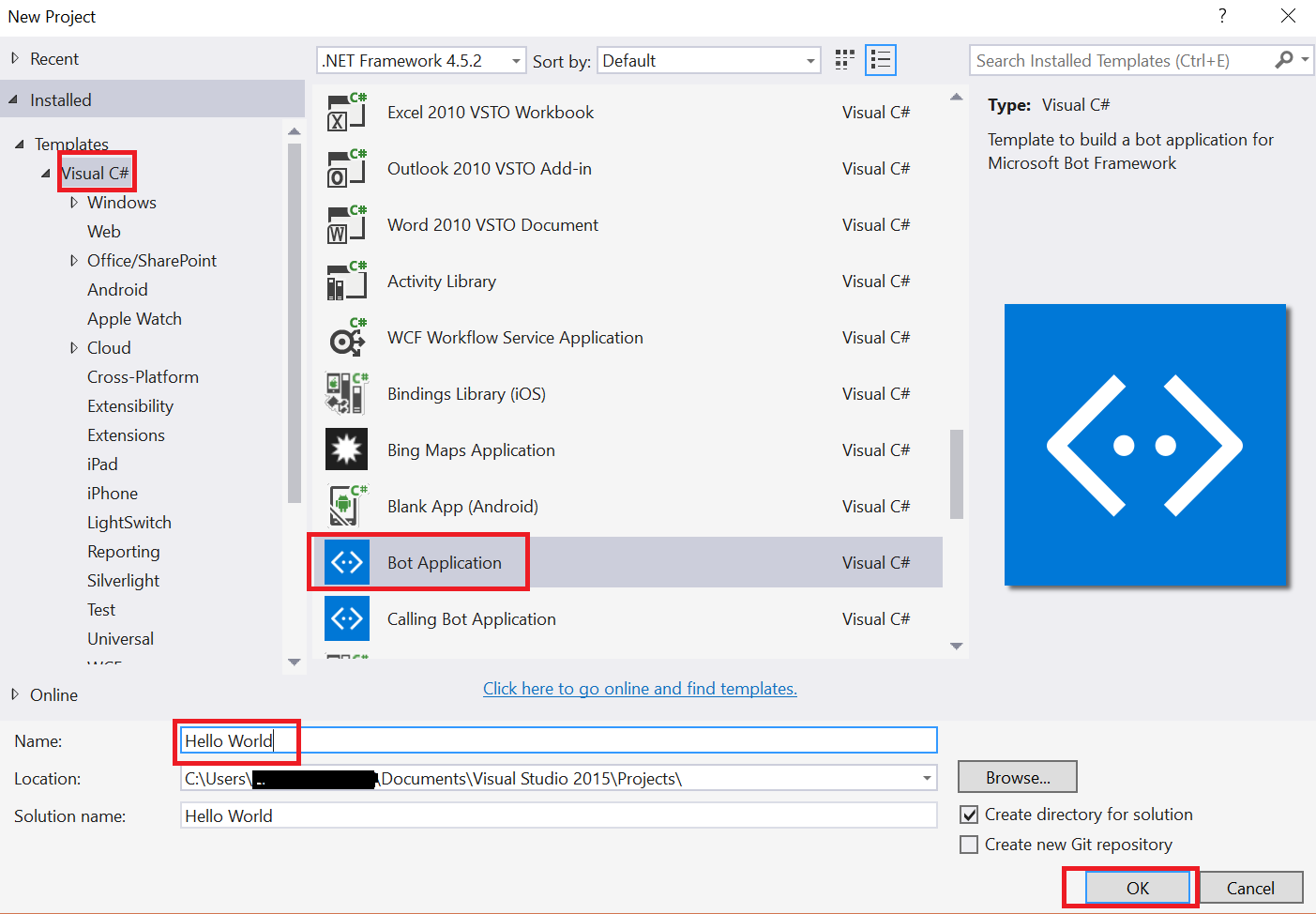Expand the Windows tree node
Screen dimensions: 1316x914
pyautogui.click(x=74, y=203)
